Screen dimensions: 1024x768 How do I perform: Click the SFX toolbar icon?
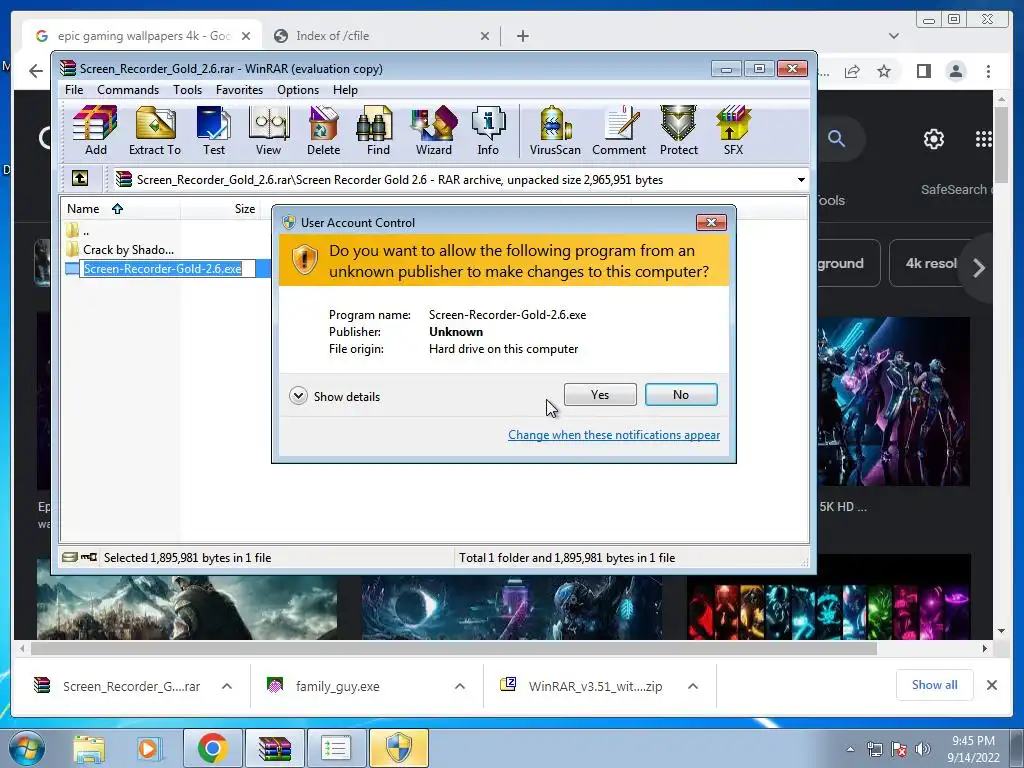(x=733, y=131)
